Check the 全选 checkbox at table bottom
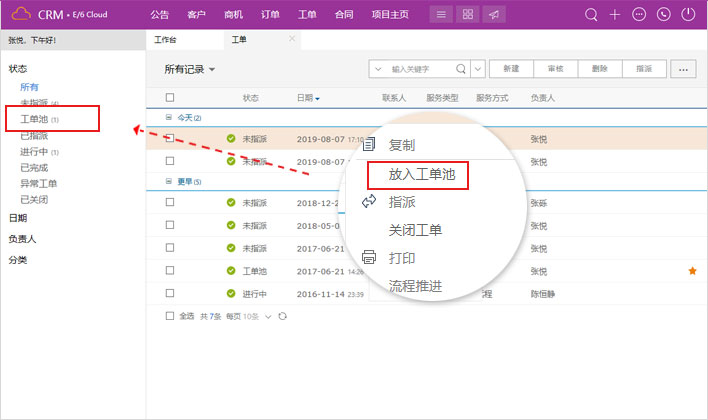The image size is (708, 420). point(170,316)
